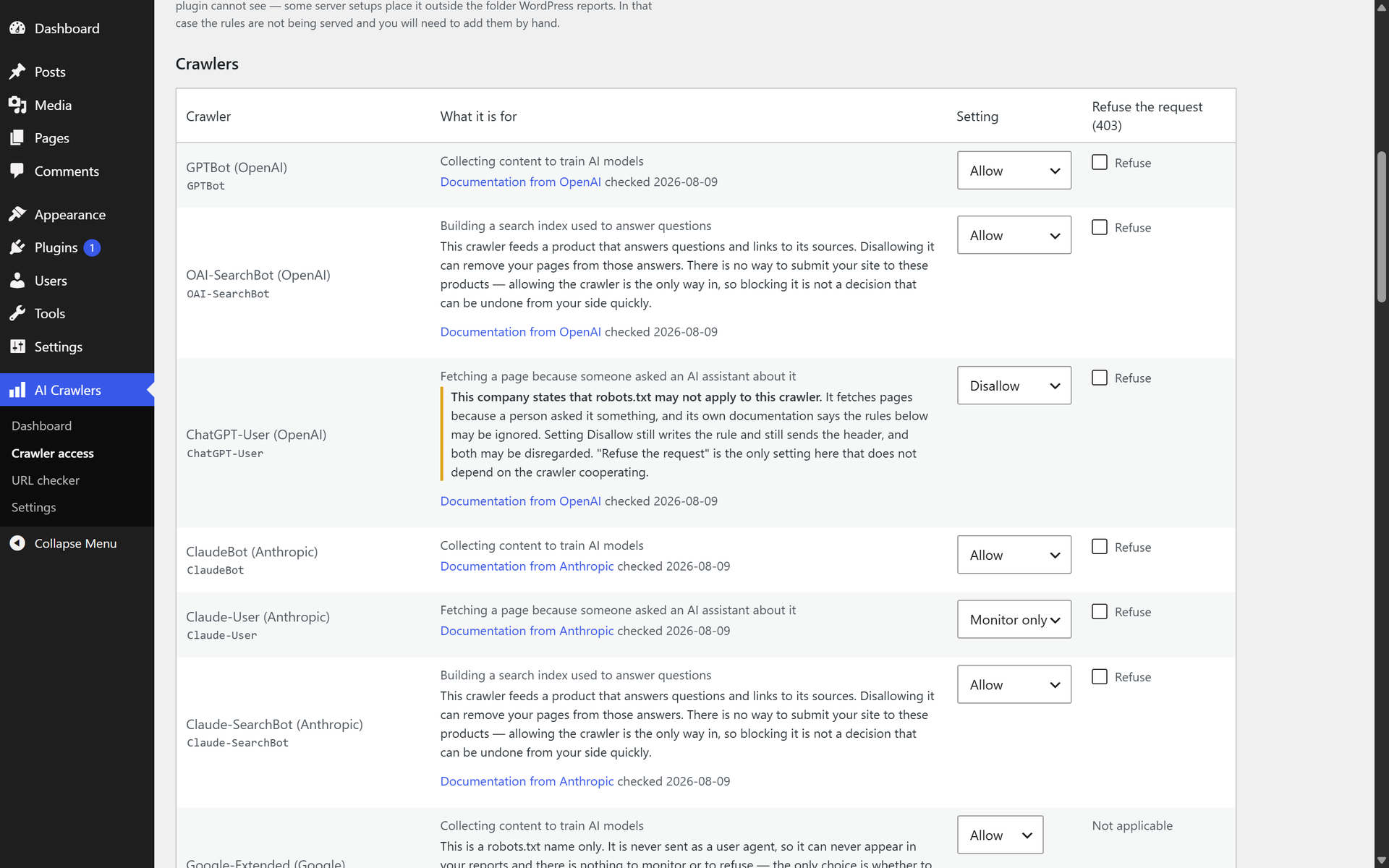Click 'Refuse the request (403)' column header
1389x868 pixels.
[x=1147, y=116]
